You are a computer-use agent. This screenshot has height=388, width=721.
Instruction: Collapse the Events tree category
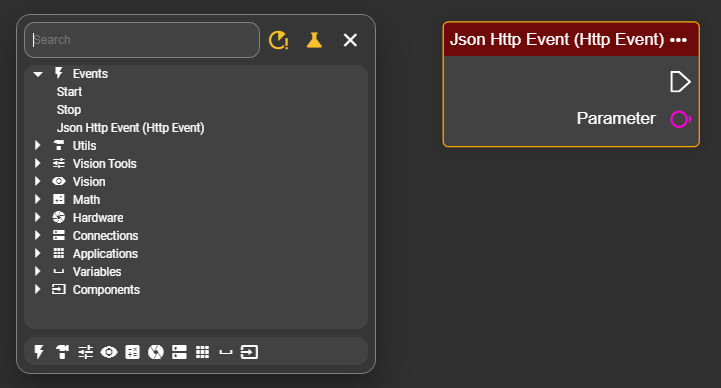tap(38, 74)
